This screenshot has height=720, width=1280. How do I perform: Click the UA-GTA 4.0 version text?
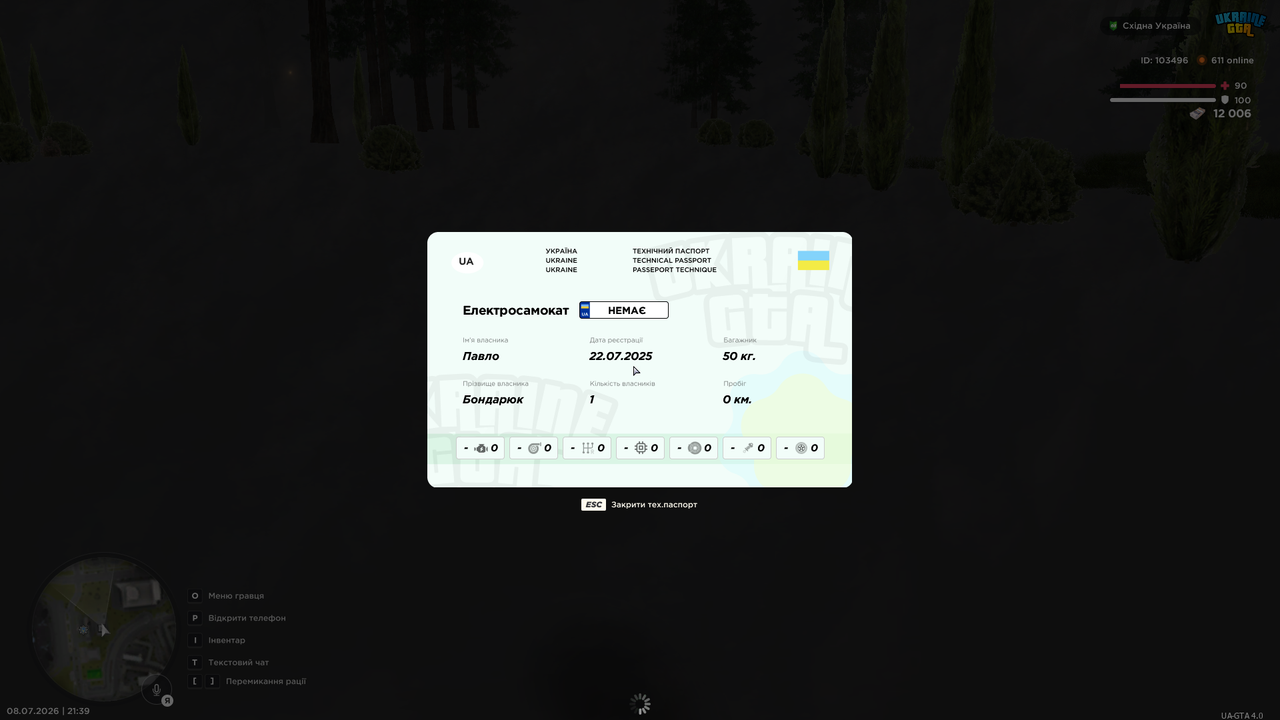click(1242, 715)
